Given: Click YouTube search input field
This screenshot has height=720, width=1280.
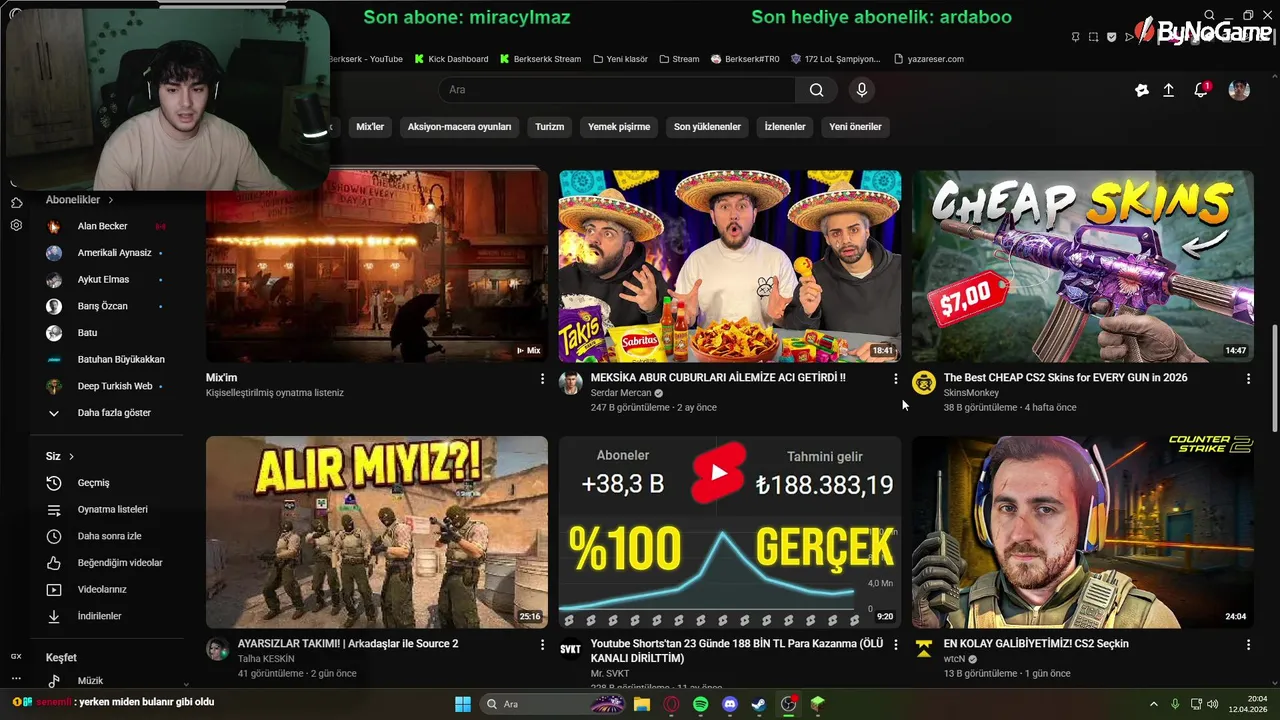Looking at the screenshot, I should click(617, 90).
